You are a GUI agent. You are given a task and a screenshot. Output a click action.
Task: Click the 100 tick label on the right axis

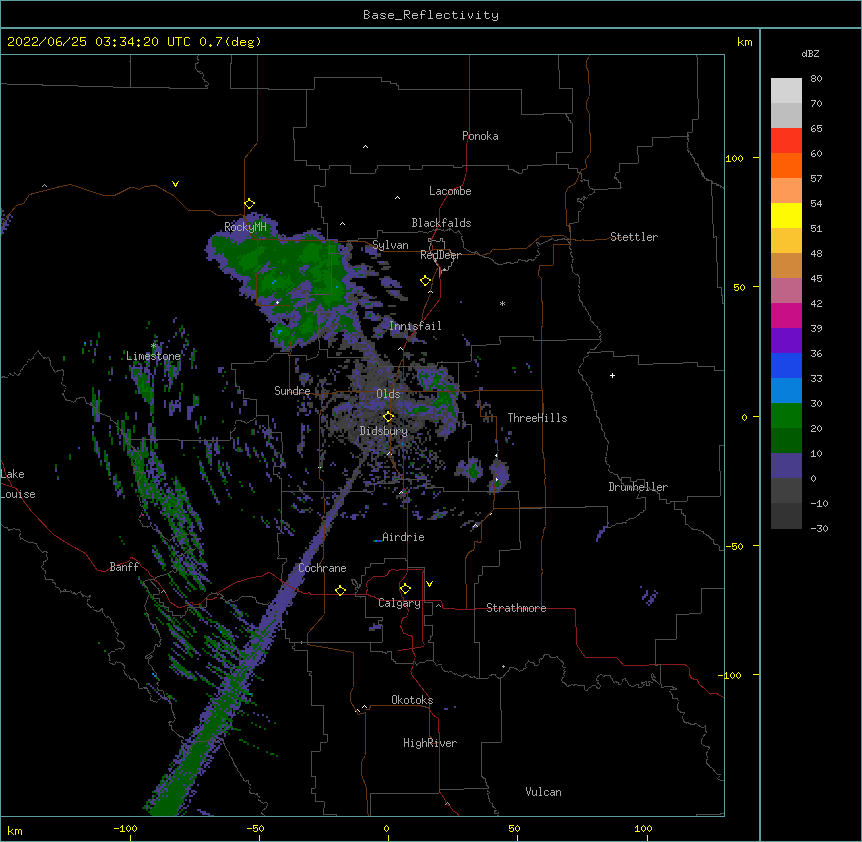pyautogui.click(x=734, y=158)
